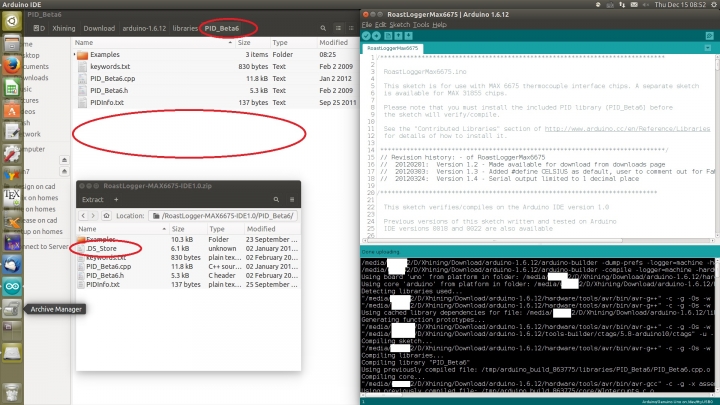Open arduino.cc Reference Libraries link in sketch
Image resolution: width=720 pixels, height=405 pixels.
point(627,129)
